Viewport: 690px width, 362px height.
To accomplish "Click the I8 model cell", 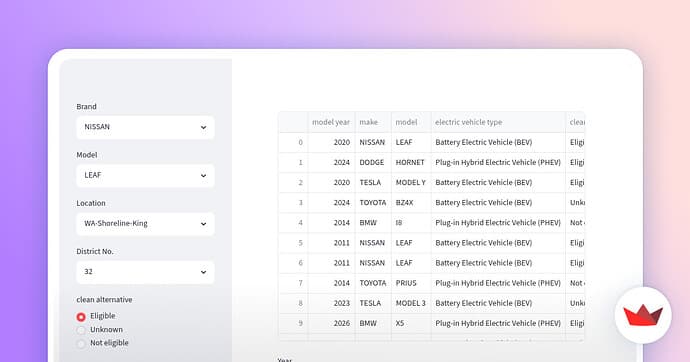I will (x=411, y=223).
